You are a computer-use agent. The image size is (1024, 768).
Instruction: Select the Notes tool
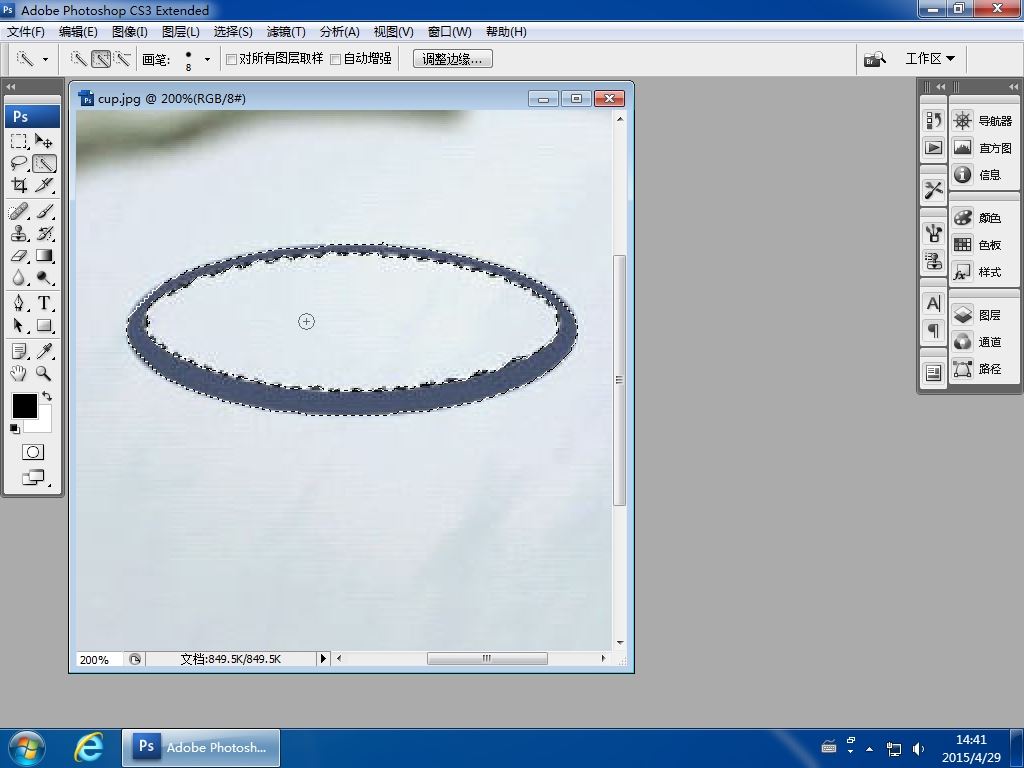tap(19, 351)
